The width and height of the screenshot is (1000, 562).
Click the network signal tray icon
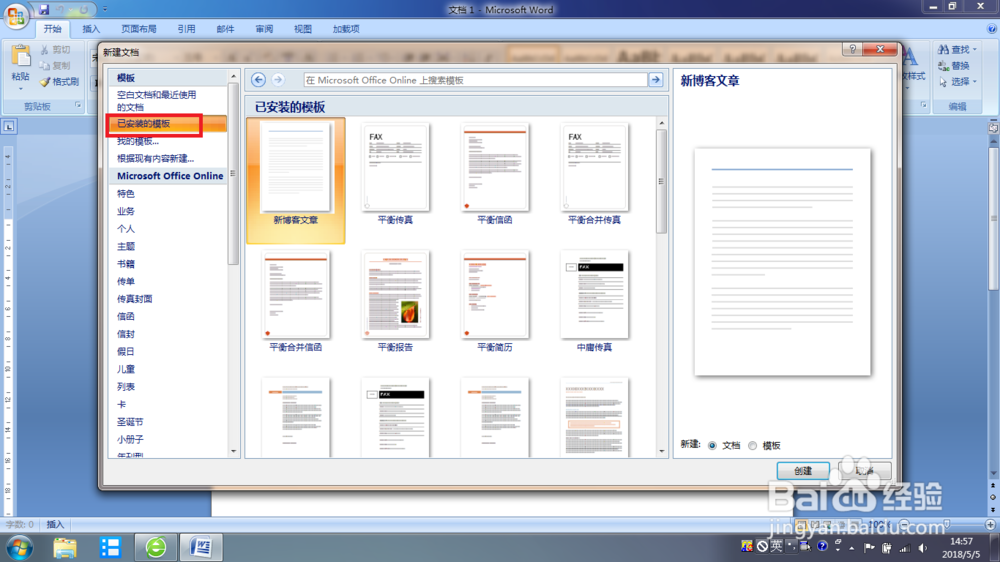(904, 548)
